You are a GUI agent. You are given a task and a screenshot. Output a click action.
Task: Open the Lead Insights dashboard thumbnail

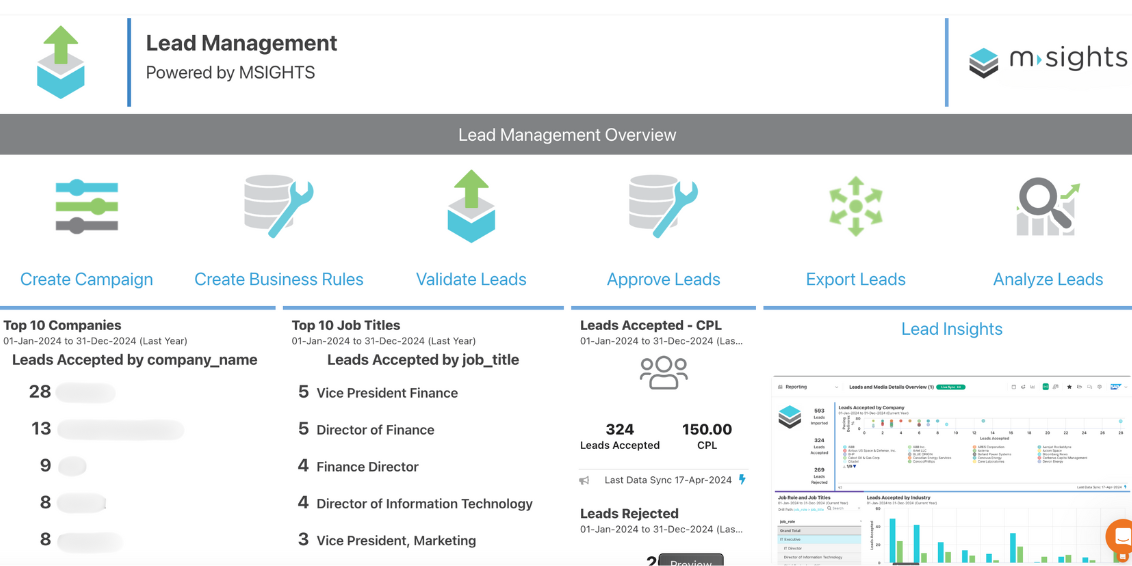click(x=951, y=470)
